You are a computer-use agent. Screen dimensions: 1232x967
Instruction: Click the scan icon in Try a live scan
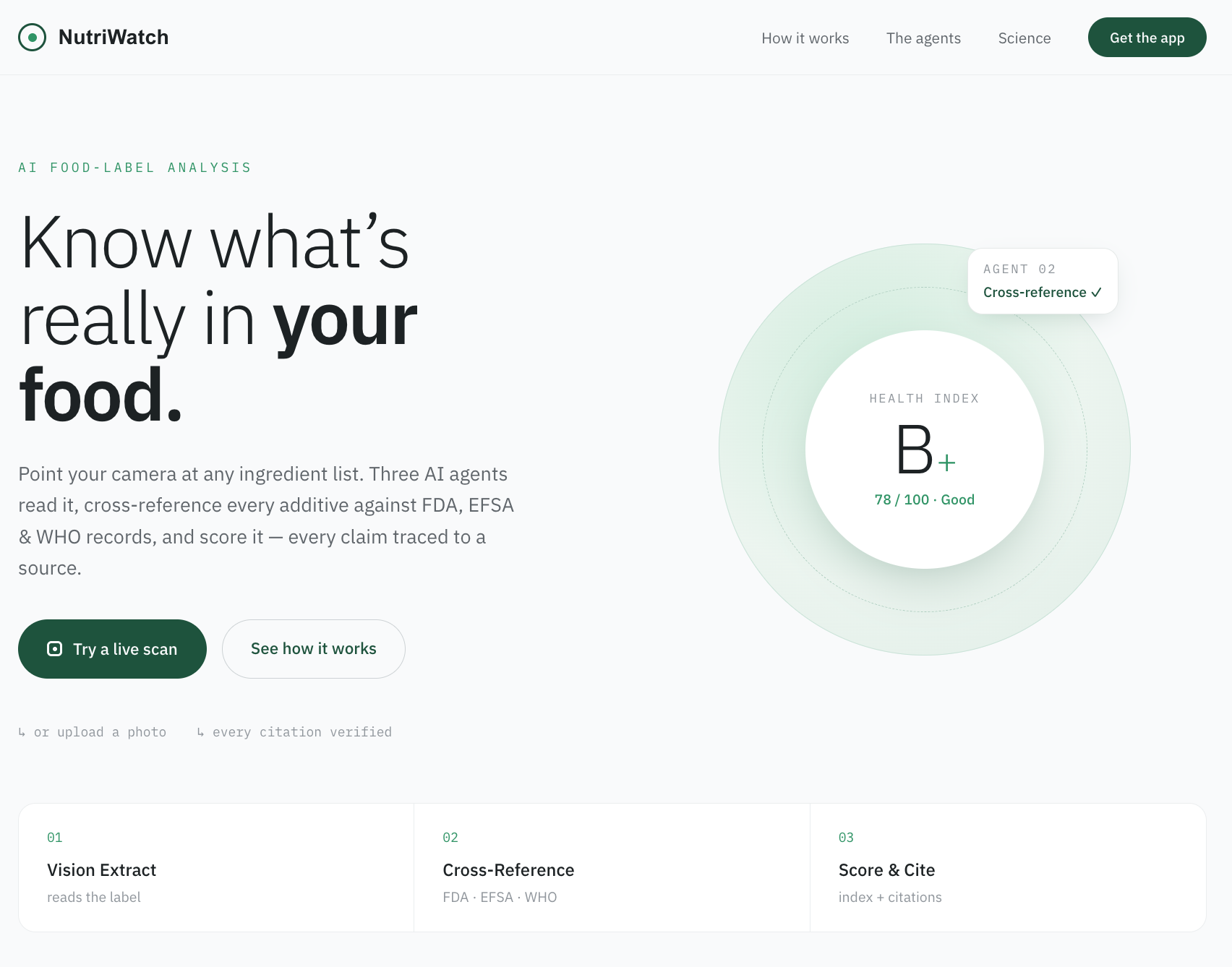pyautogui.click(x=54, y=649)
